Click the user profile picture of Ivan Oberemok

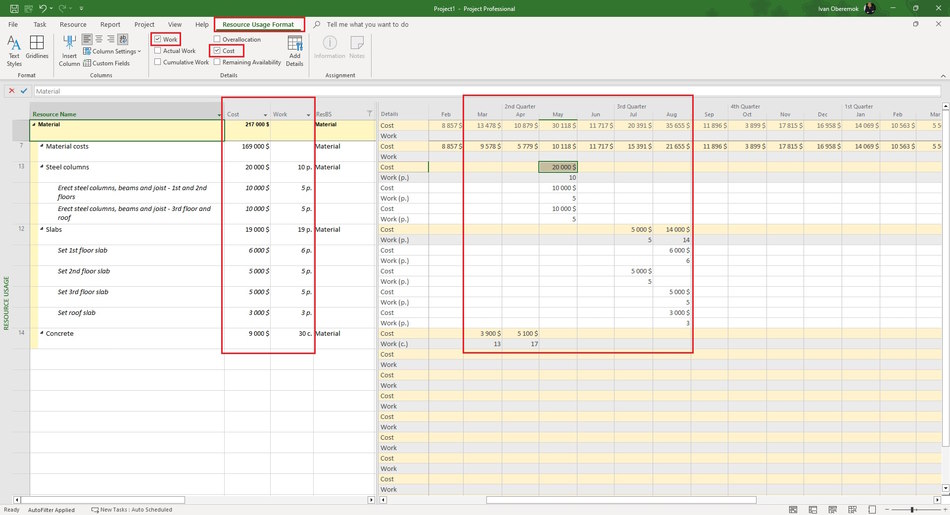click(869, 8)
